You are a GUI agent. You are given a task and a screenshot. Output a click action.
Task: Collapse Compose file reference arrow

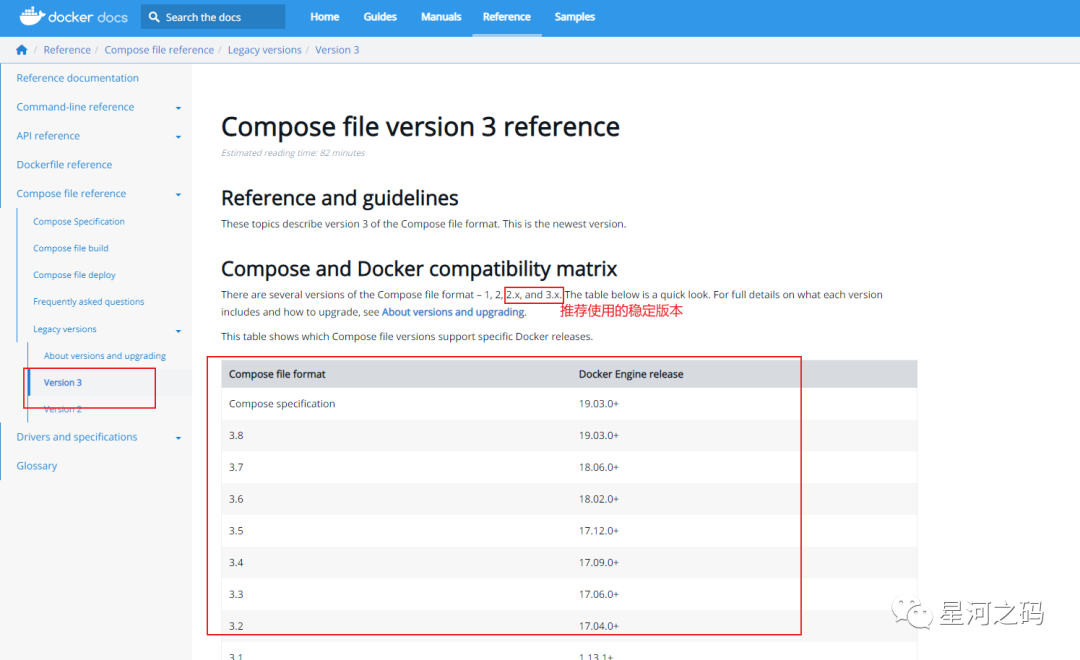pos(178,195)
